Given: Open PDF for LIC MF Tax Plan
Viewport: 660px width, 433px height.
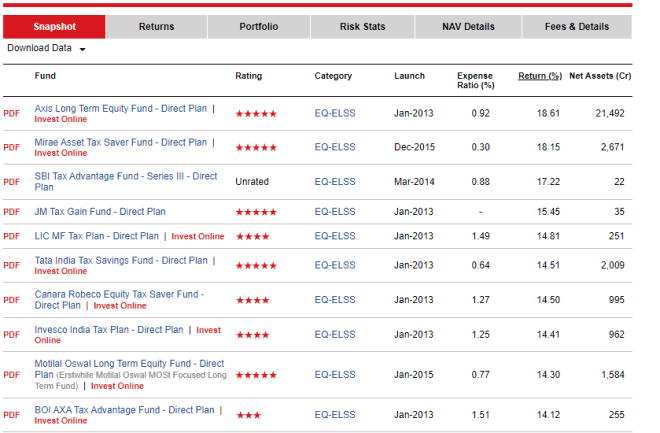Looking at the screenshot, I should point(11,237).
